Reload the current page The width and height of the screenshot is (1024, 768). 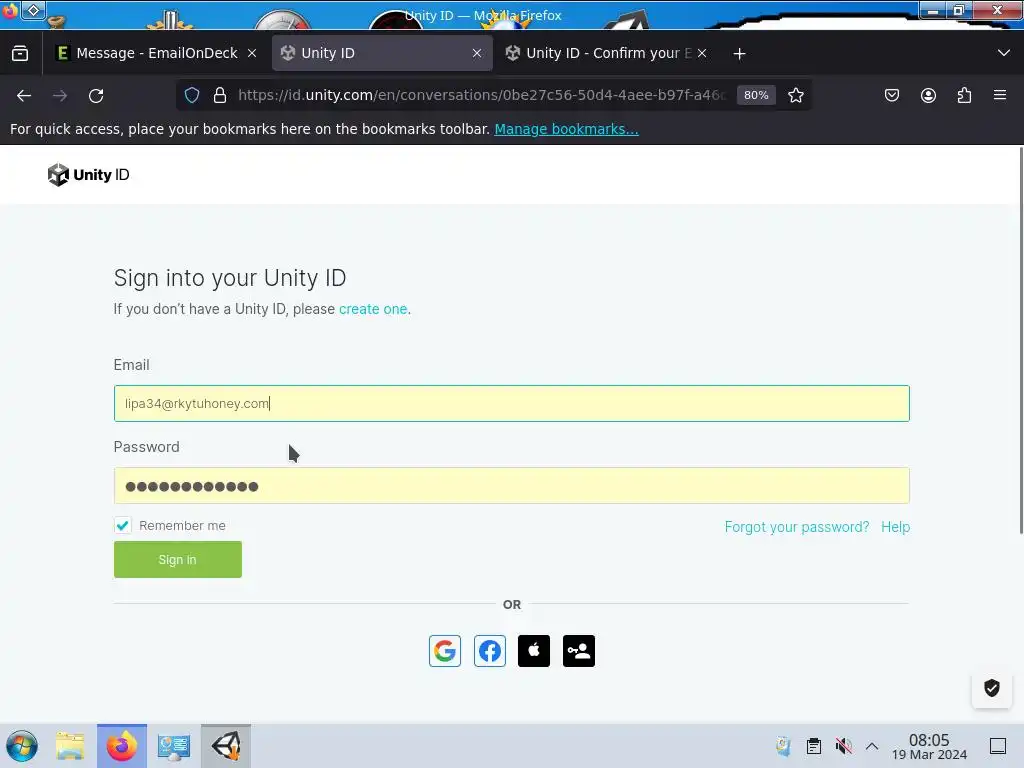click(x=96, y=95)
